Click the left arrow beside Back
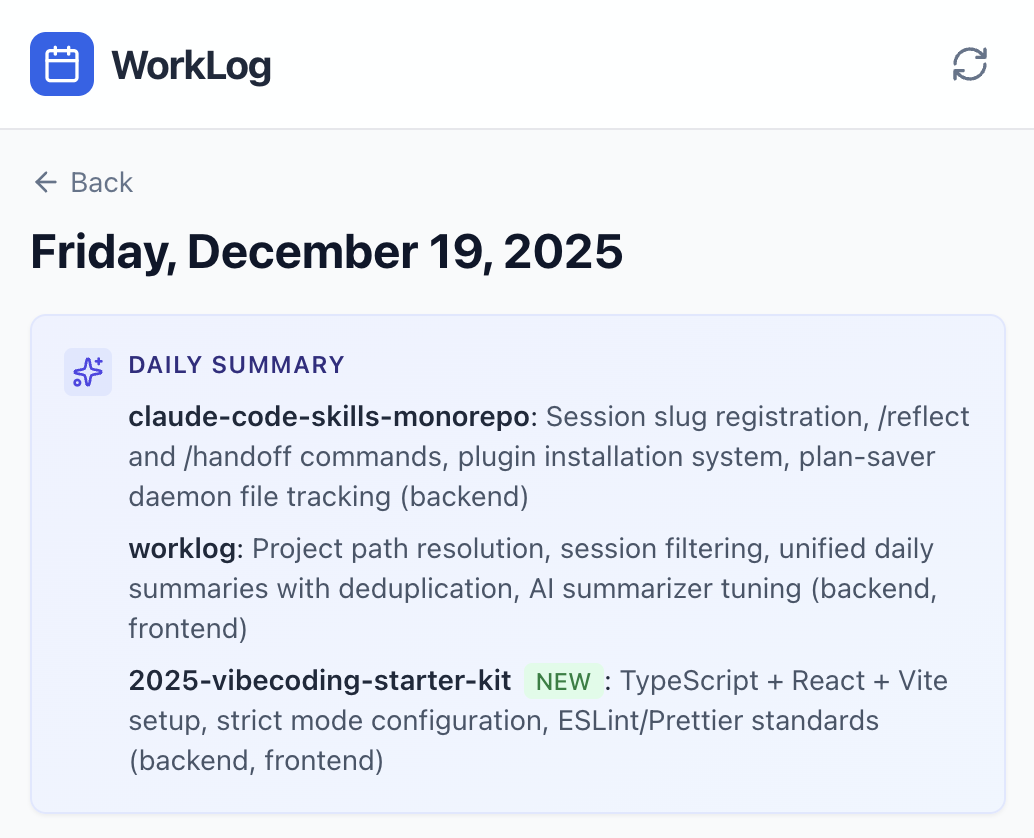 pyautogui.click(x=45, y=182)
